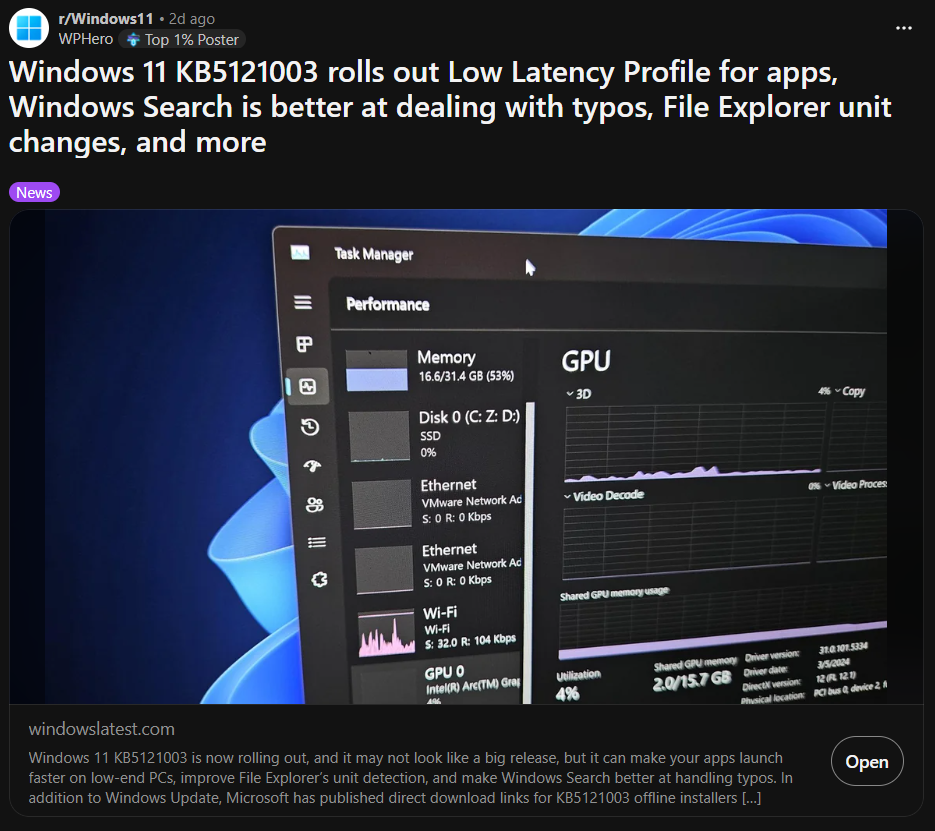This screenshot has height=831, width=935.
Task: Click the Memory usage thumbnail graph
Action: pos(377,370)
